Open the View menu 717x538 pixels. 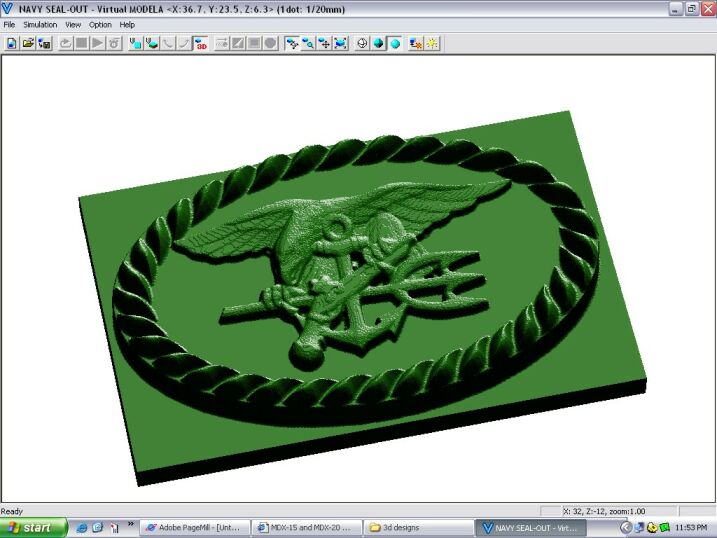pos(73,24)
